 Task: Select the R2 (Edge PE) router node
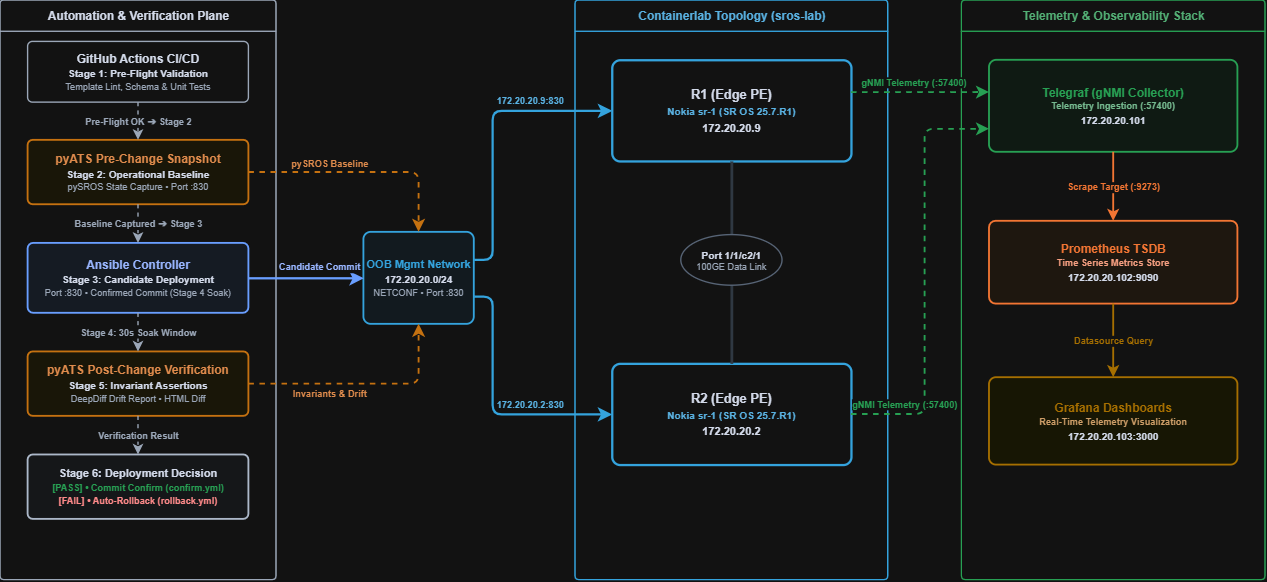[x=732, y=414]
